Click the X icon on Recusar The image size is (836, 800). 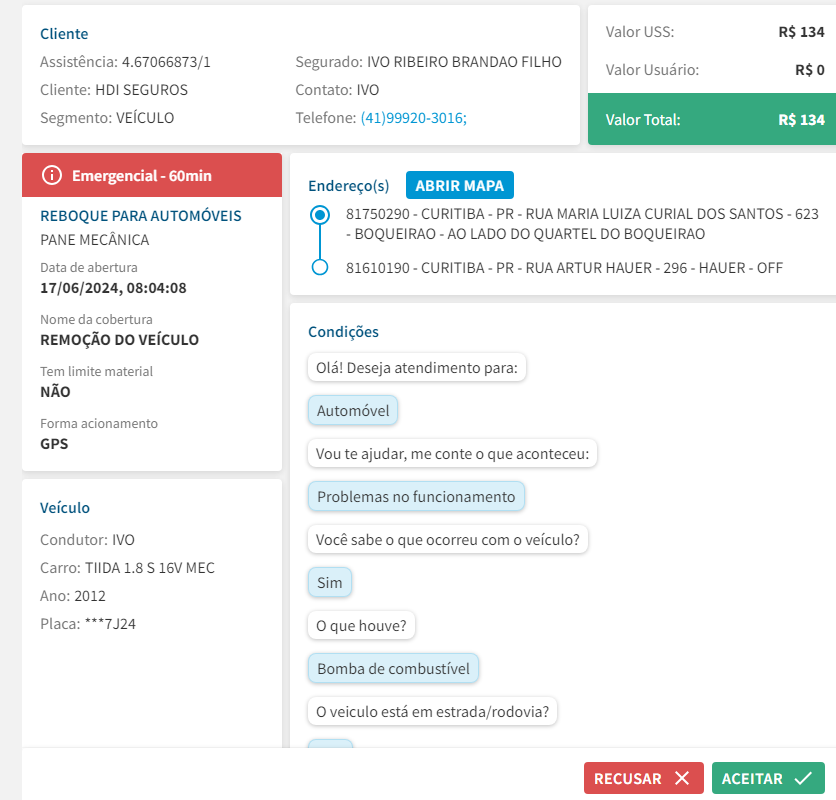(682, 779)
